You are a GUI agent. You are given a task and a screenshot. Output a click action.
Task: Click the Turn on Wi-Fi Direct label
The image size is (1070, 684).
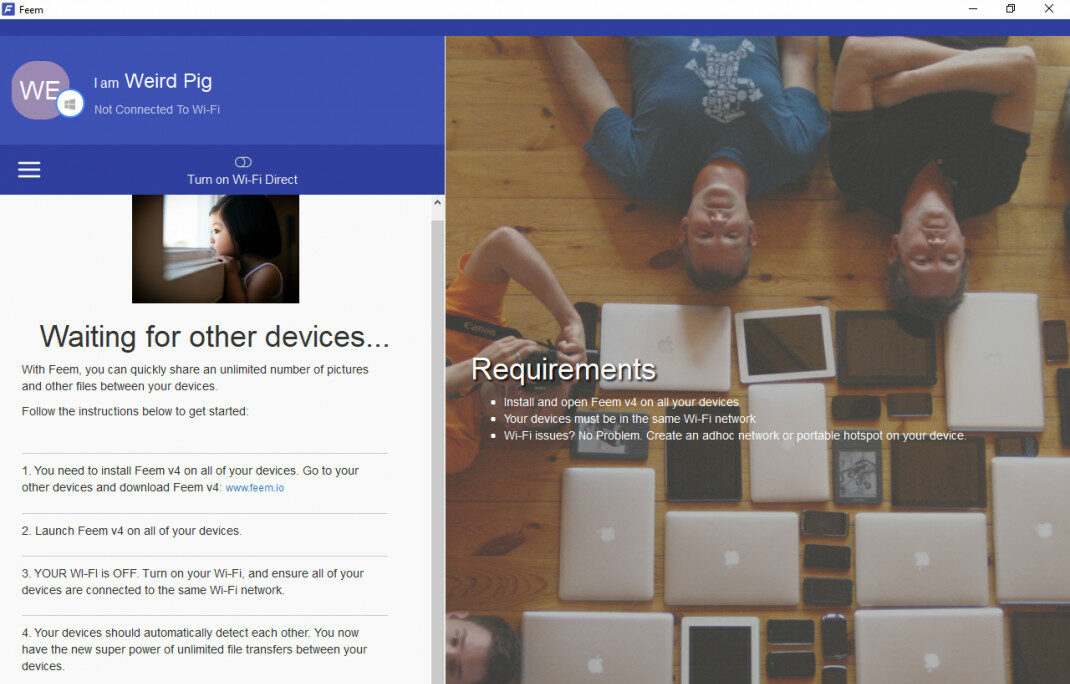point(242,180)
